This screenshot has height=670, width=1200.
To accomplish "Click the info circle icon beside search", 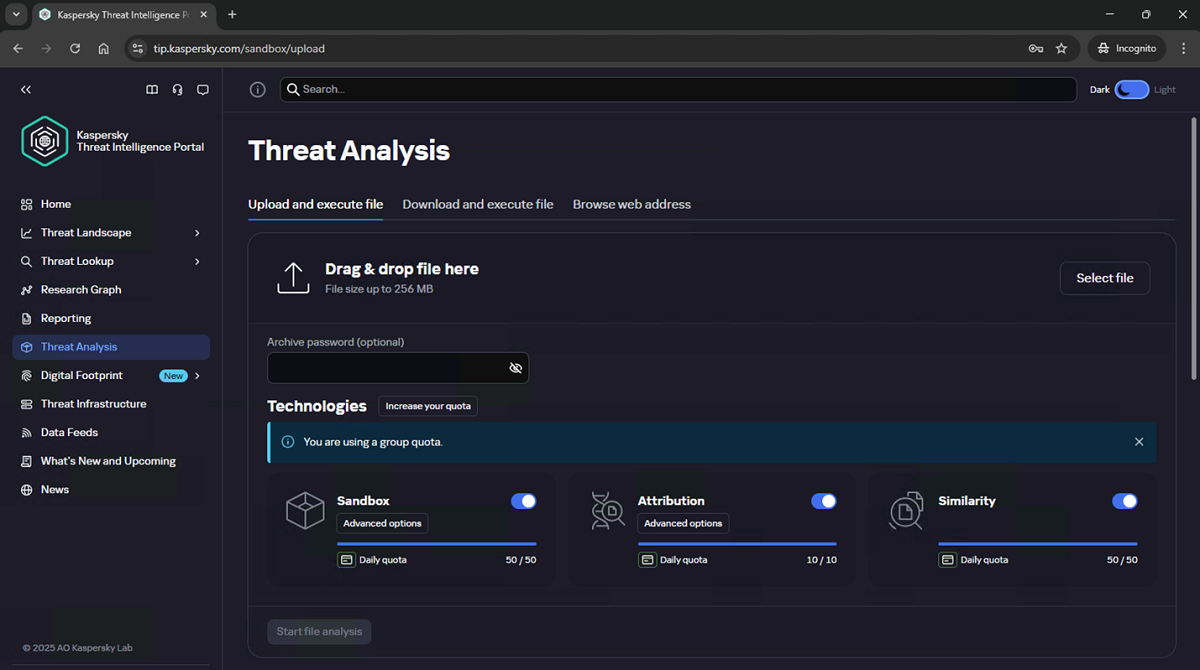I will coord(257,89).
